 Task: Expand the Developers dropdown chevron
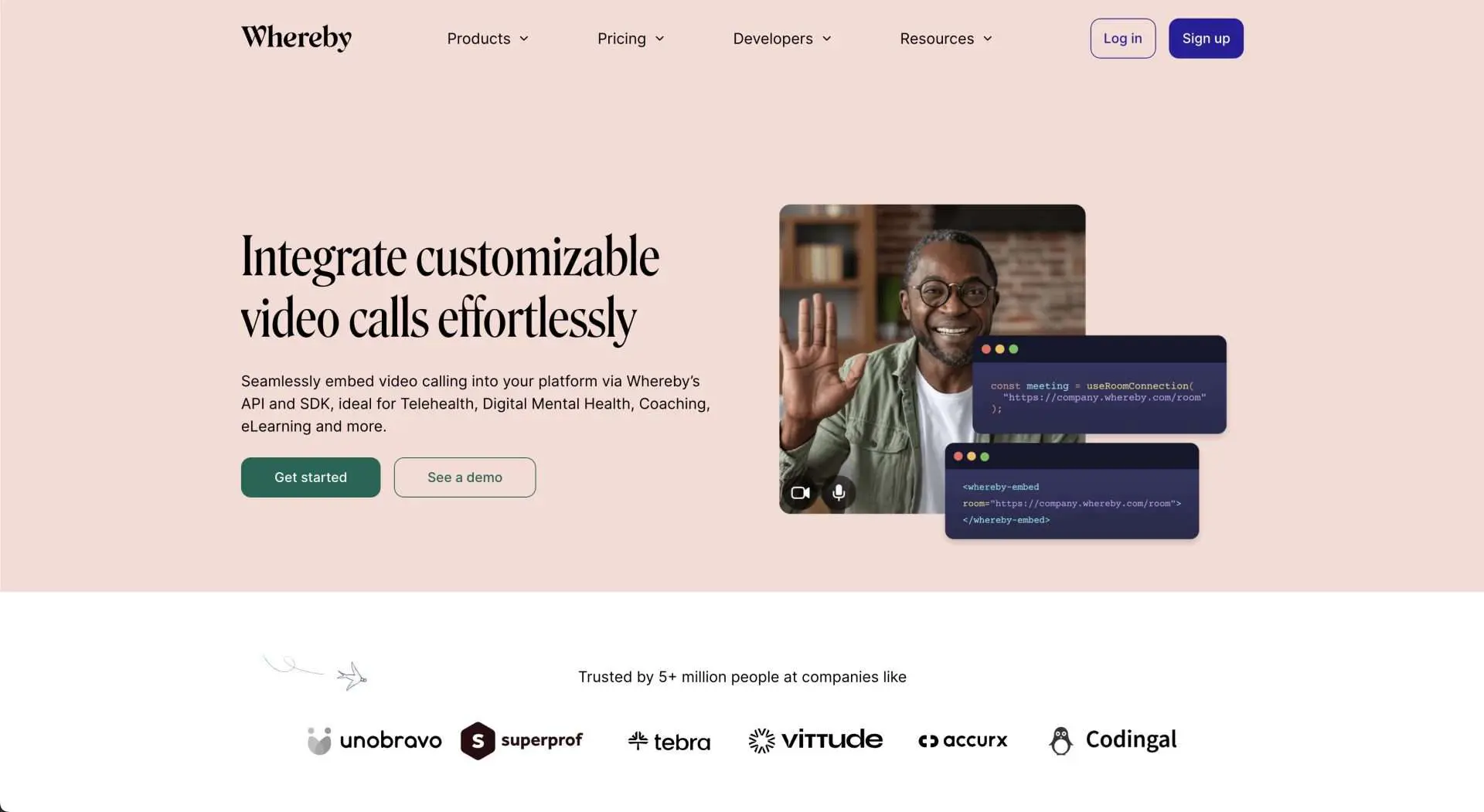826,39
